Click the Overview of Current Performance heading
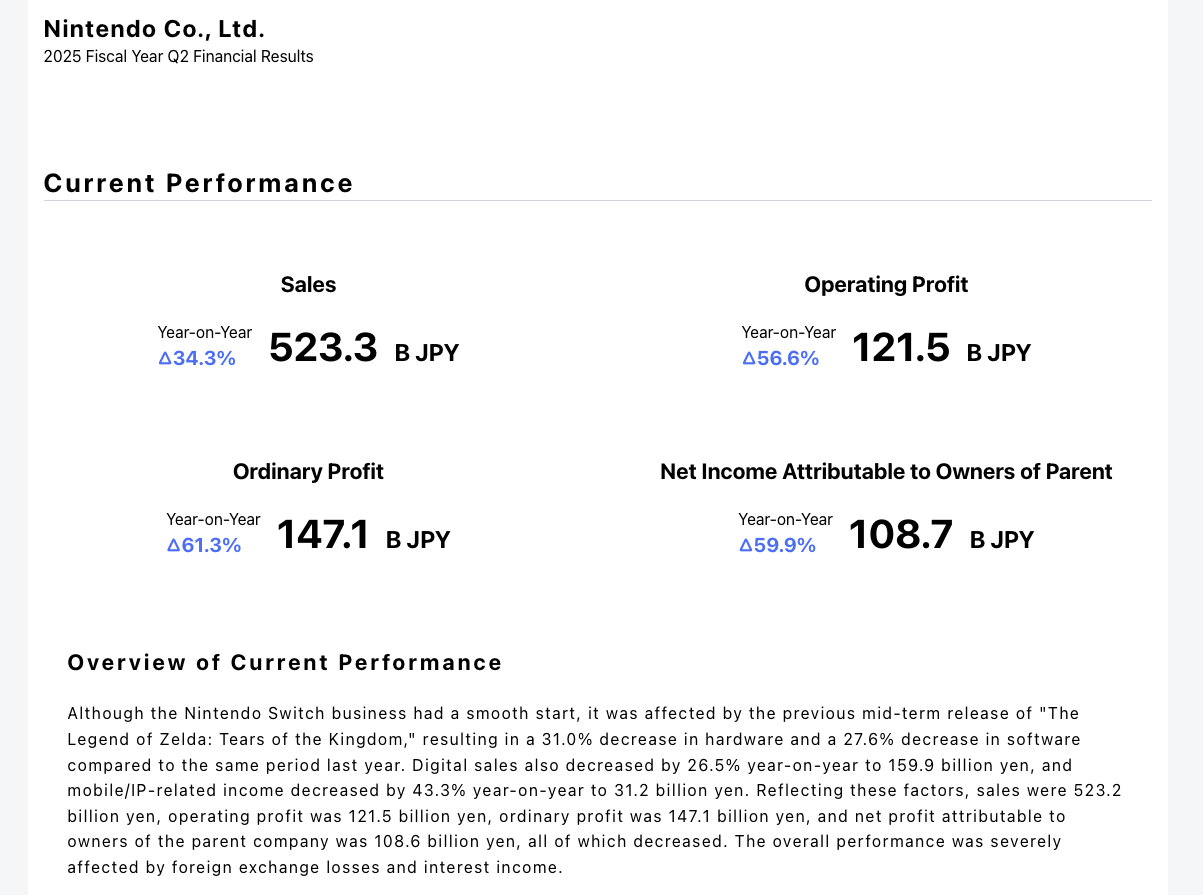Screen dimensions: 1203x895 285,663
